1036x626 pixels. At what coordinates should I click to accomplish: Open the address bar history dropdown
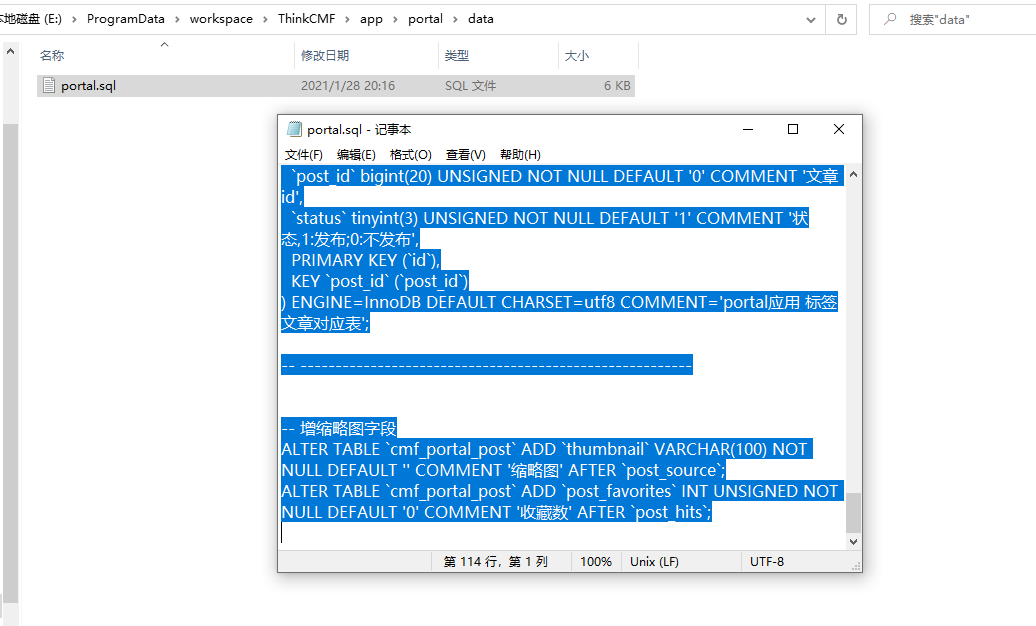811,19
